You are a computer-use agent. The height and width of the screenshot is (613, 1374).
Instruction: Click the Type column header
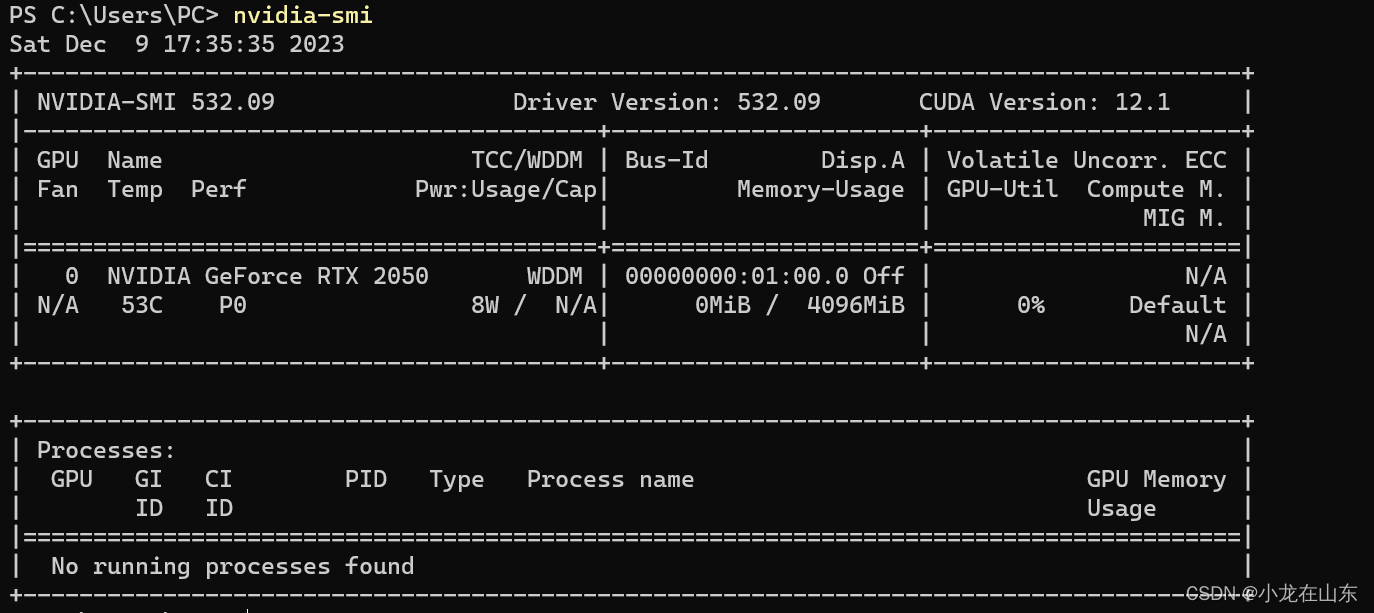tap(457, 479)
